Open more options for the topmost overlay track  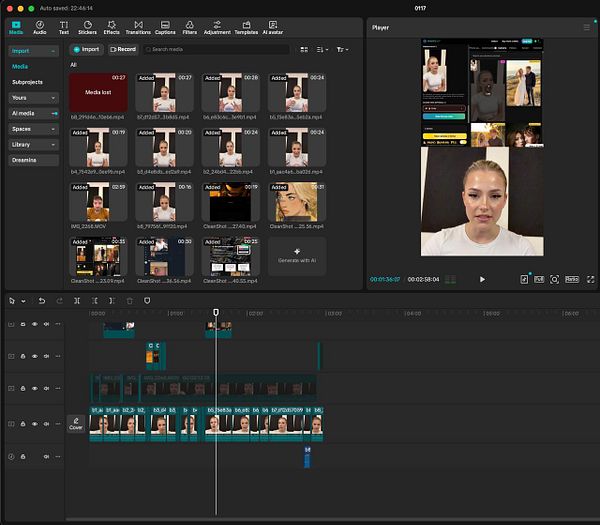[x=58, y=324]
